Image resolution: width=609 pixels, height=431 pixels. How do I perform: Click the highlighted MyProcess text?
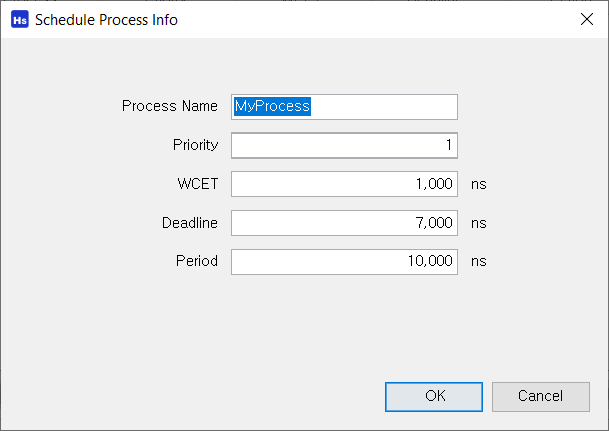tap(272, 106)
